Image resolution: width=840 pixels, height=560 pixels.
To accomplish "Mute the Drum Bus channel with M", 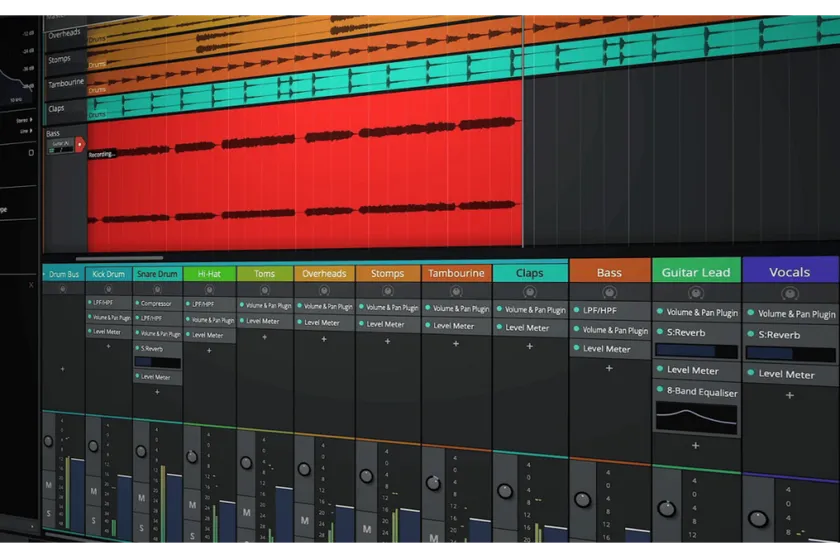I will click(x=49, y=485).
